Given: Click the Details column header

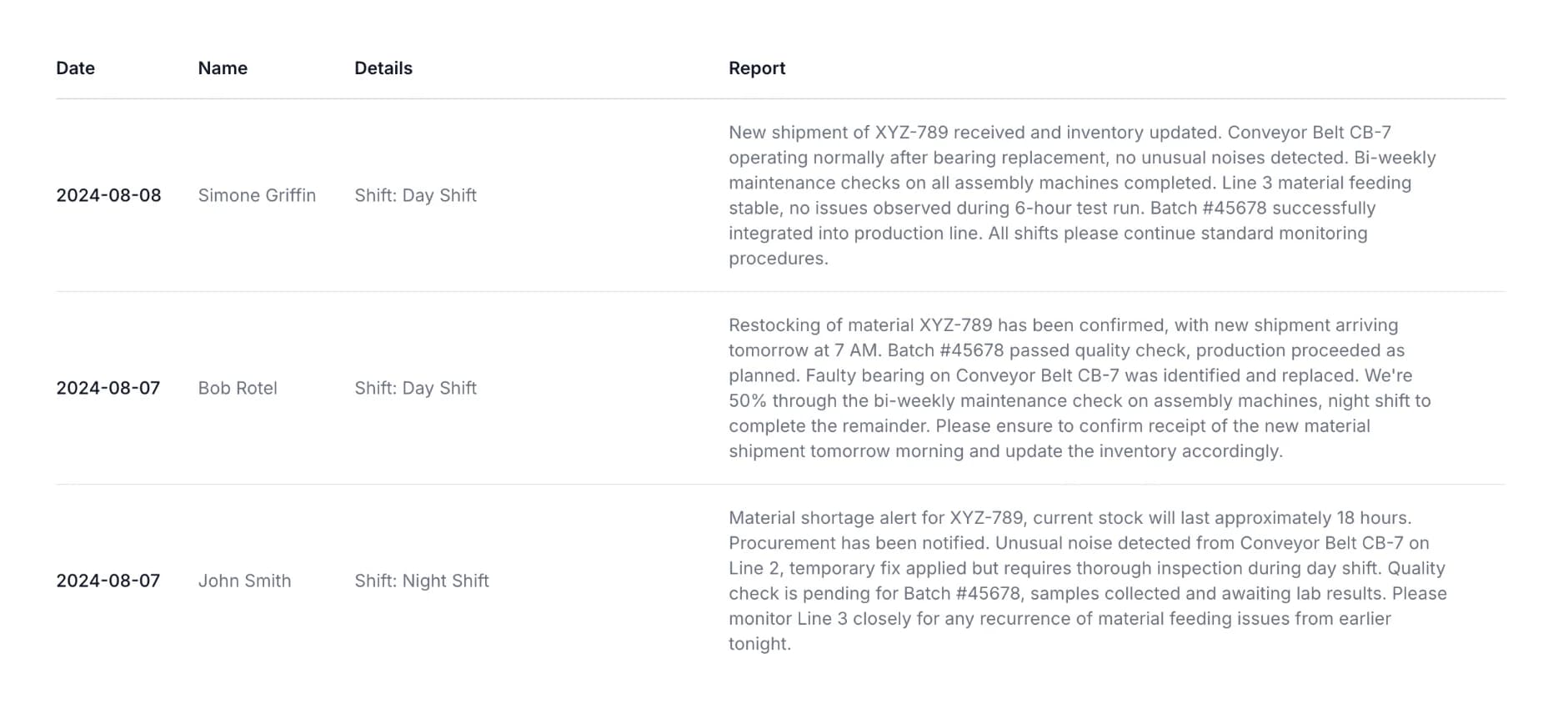Looking at the screenshot, I should pyautogui.click(x=383, y=68).
